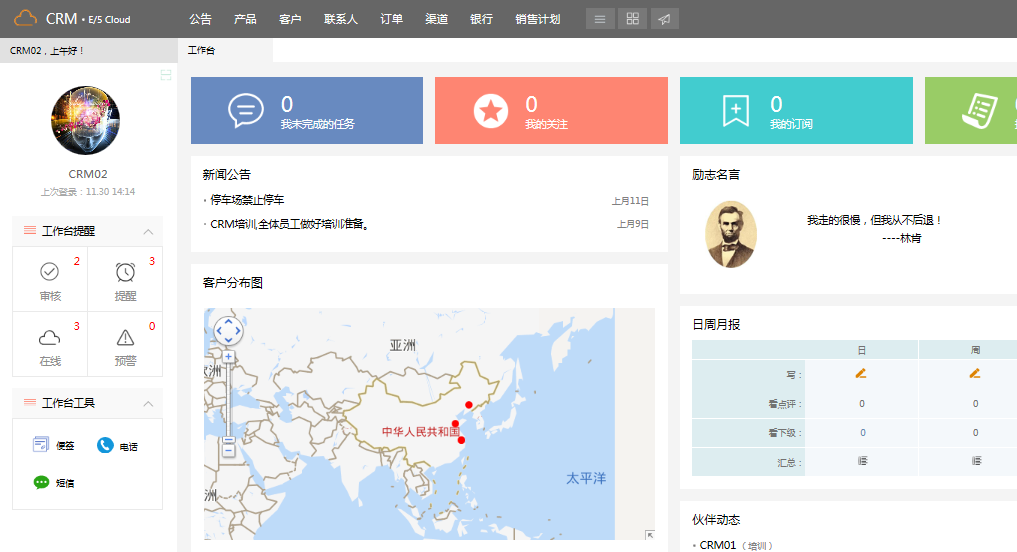
Task: Open the 短信 message tool
Action: [x=42, y=482]
